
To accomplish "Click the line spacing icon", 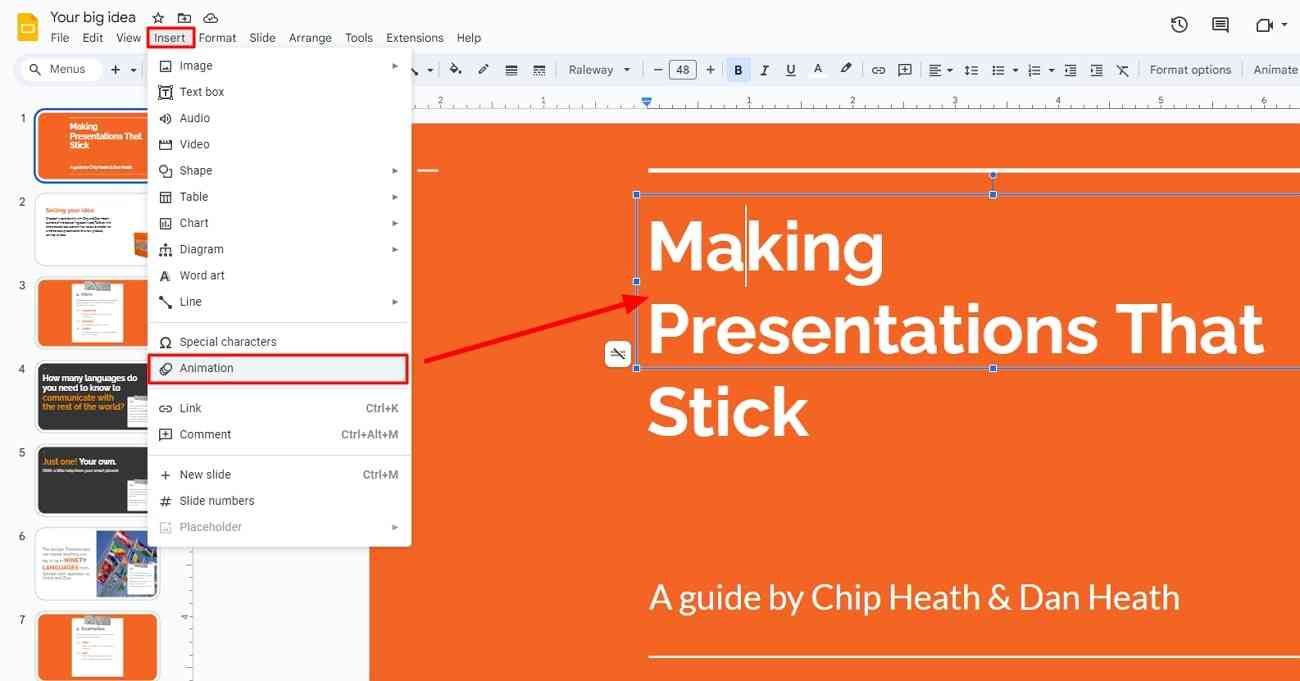I will pos(971,70).
